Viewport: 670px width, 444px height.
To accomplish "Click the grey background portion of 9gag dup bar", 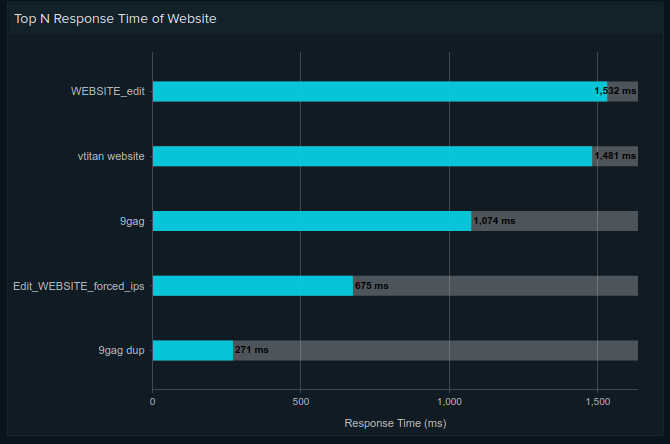I will [450, 351].
